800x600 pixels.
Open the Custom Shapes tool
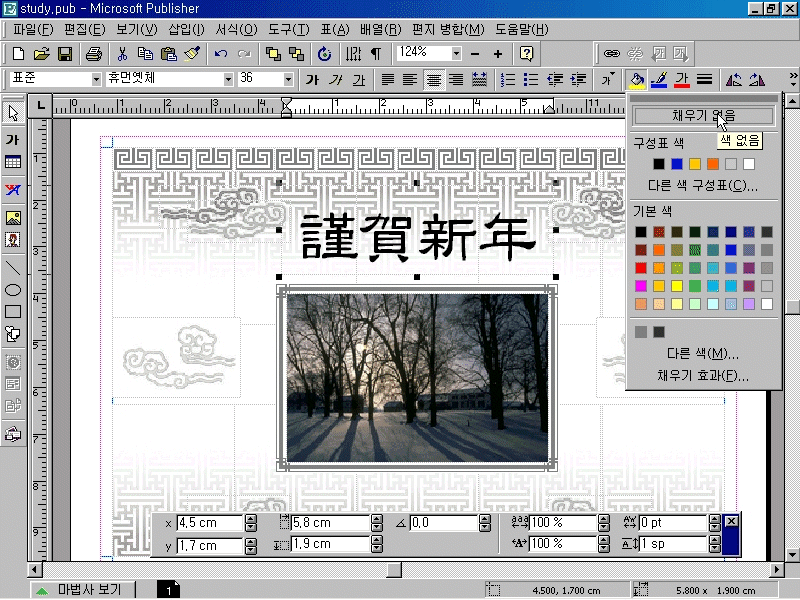click(13, 334)
